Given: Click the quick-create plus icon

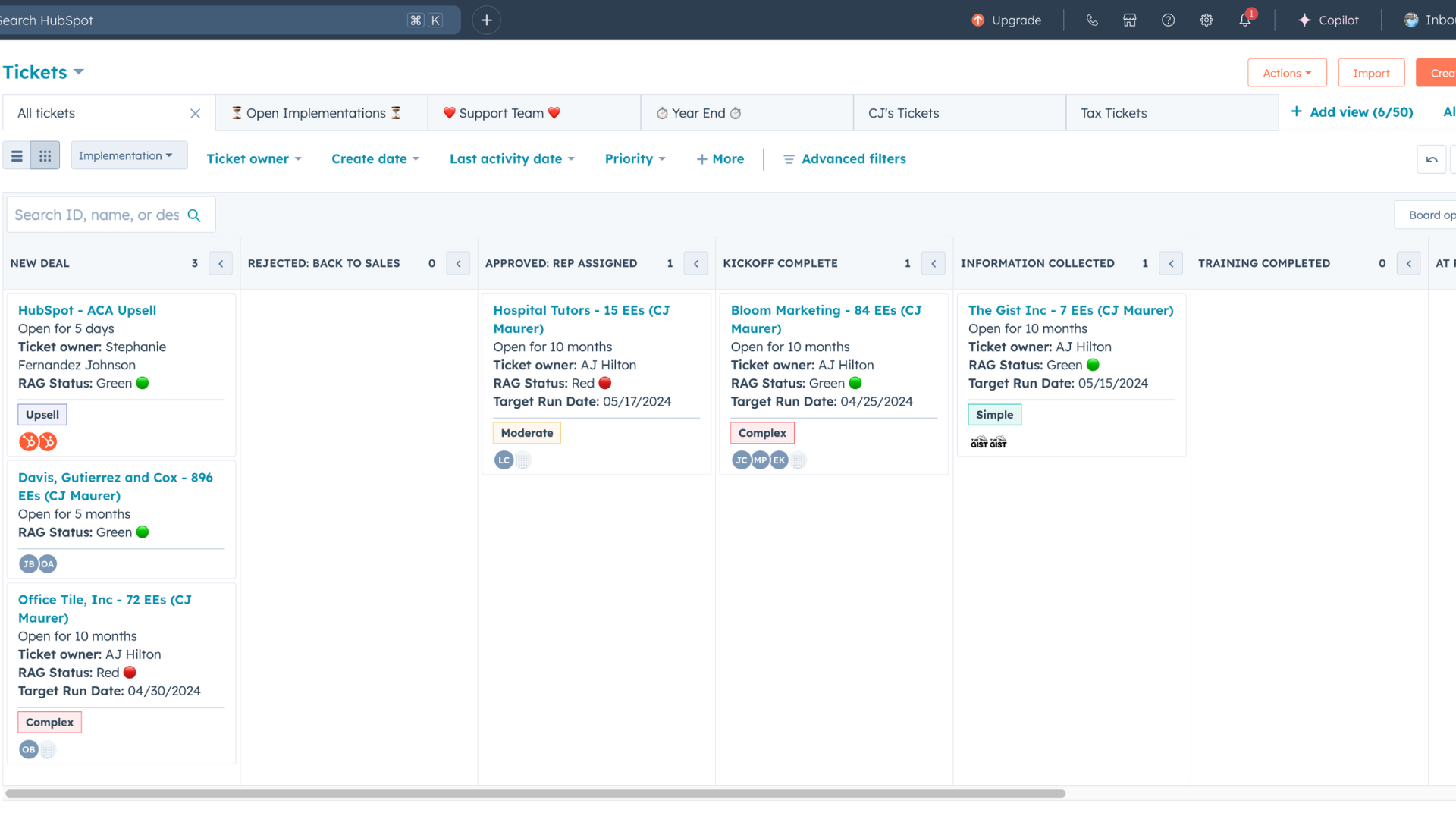Looking at the screenshot, I should coord(487,20).
